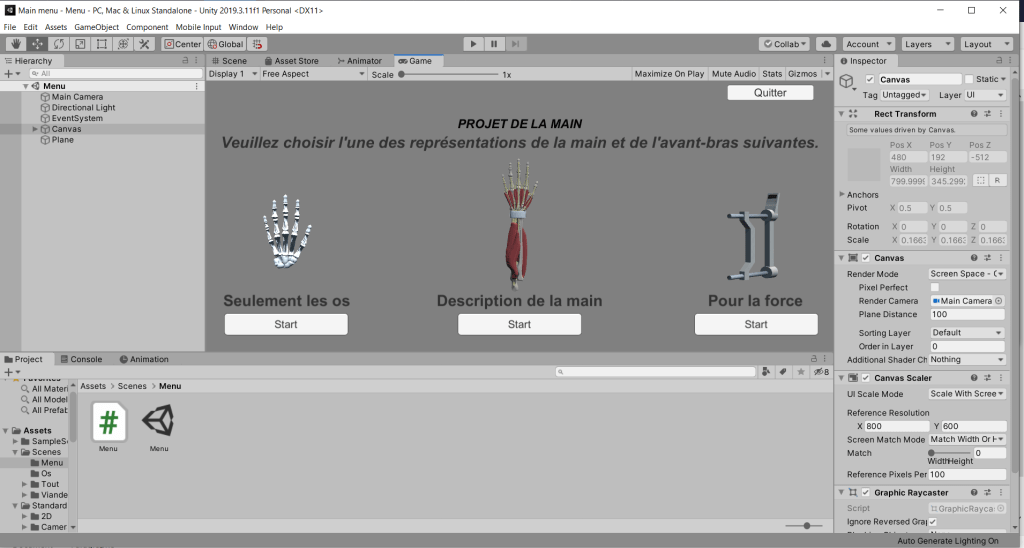Click the Pause button
The image size is (1024, 548).
click(x=494, y=44)
